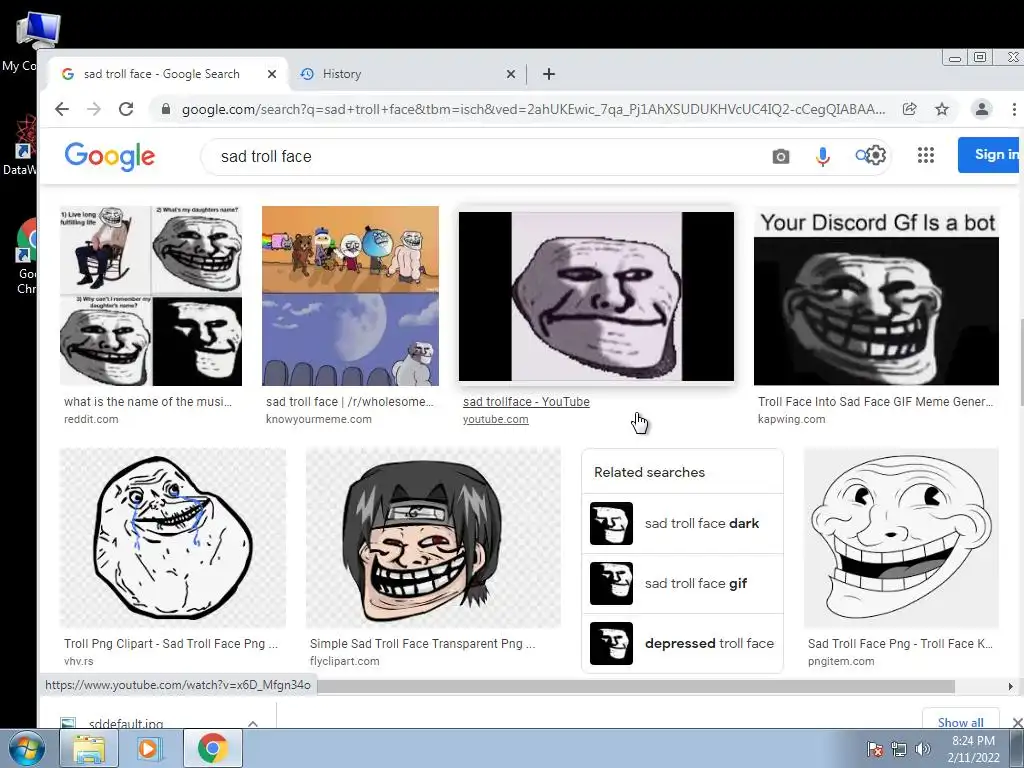
Task: Go back to the previous page
Action: [62, 109]
